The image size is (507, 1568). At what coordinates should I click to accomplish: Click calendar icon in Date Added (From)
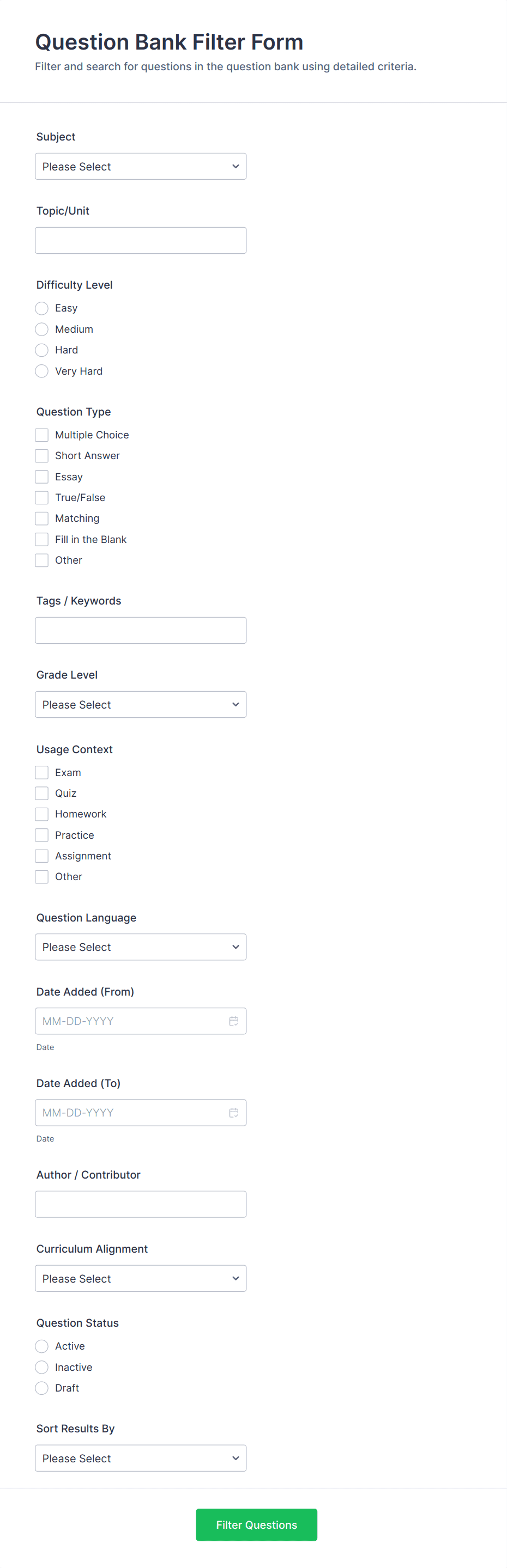tap(233, 1021)
